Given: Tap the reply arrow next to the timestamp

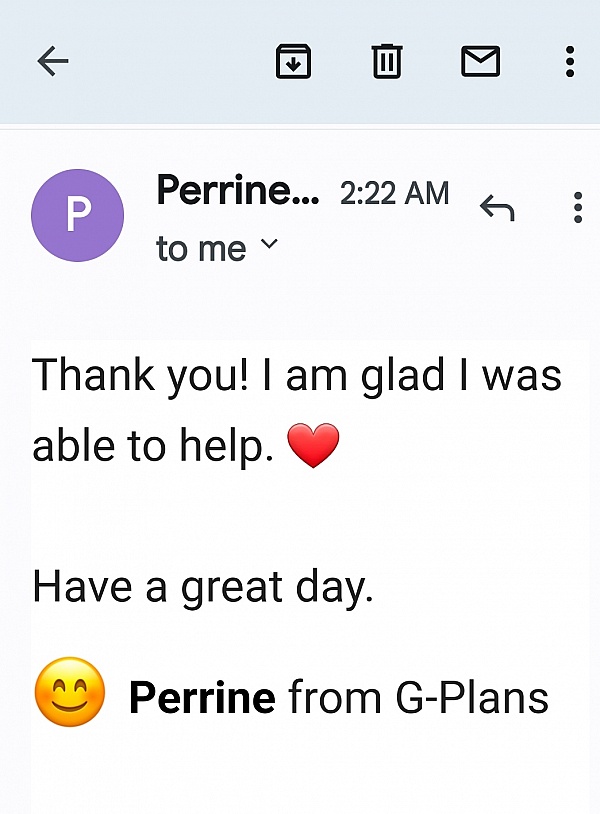Looking at the screenshot, I should pyautogui.click(x=498, y=207).
